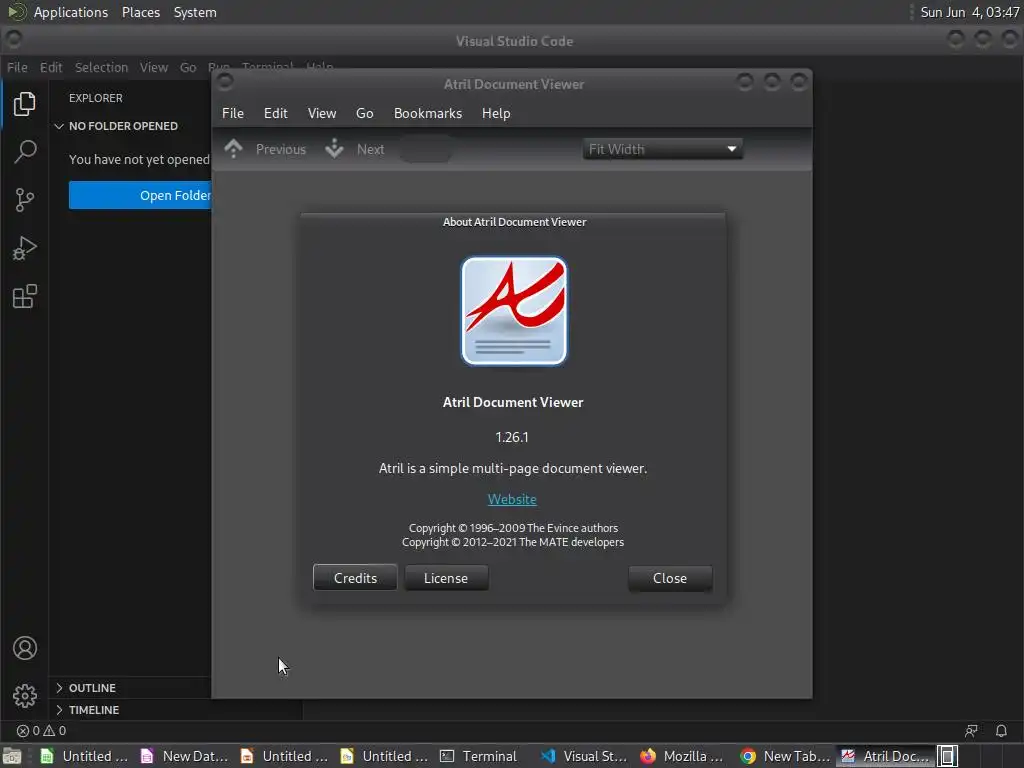Switch to the New Dat... taskbar entry
Image resolution: width=1024 pixels, height=768 pixels.
coord(185,756)
